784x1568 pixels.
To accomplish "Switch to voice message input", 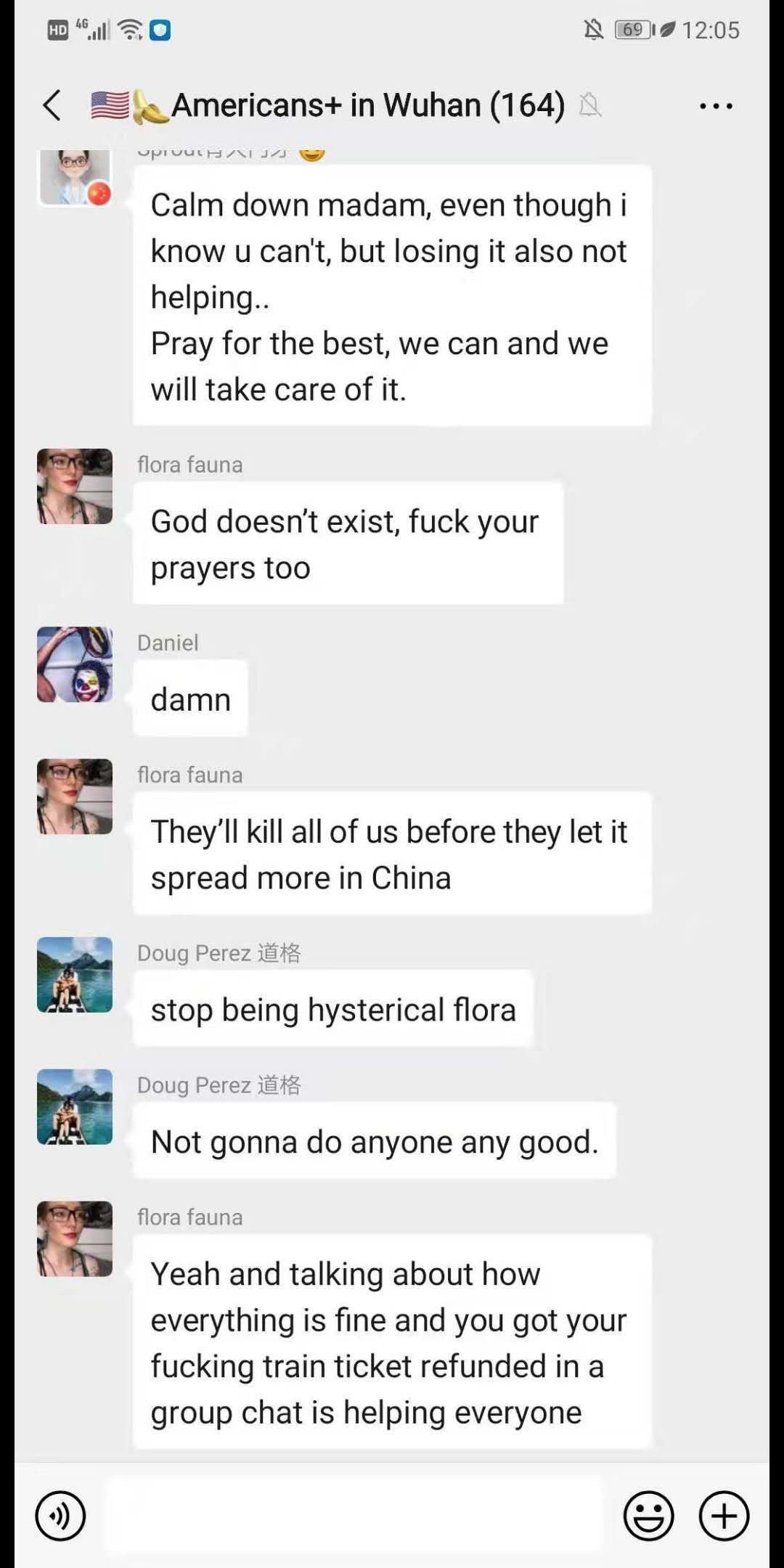I will (60, 1516).
